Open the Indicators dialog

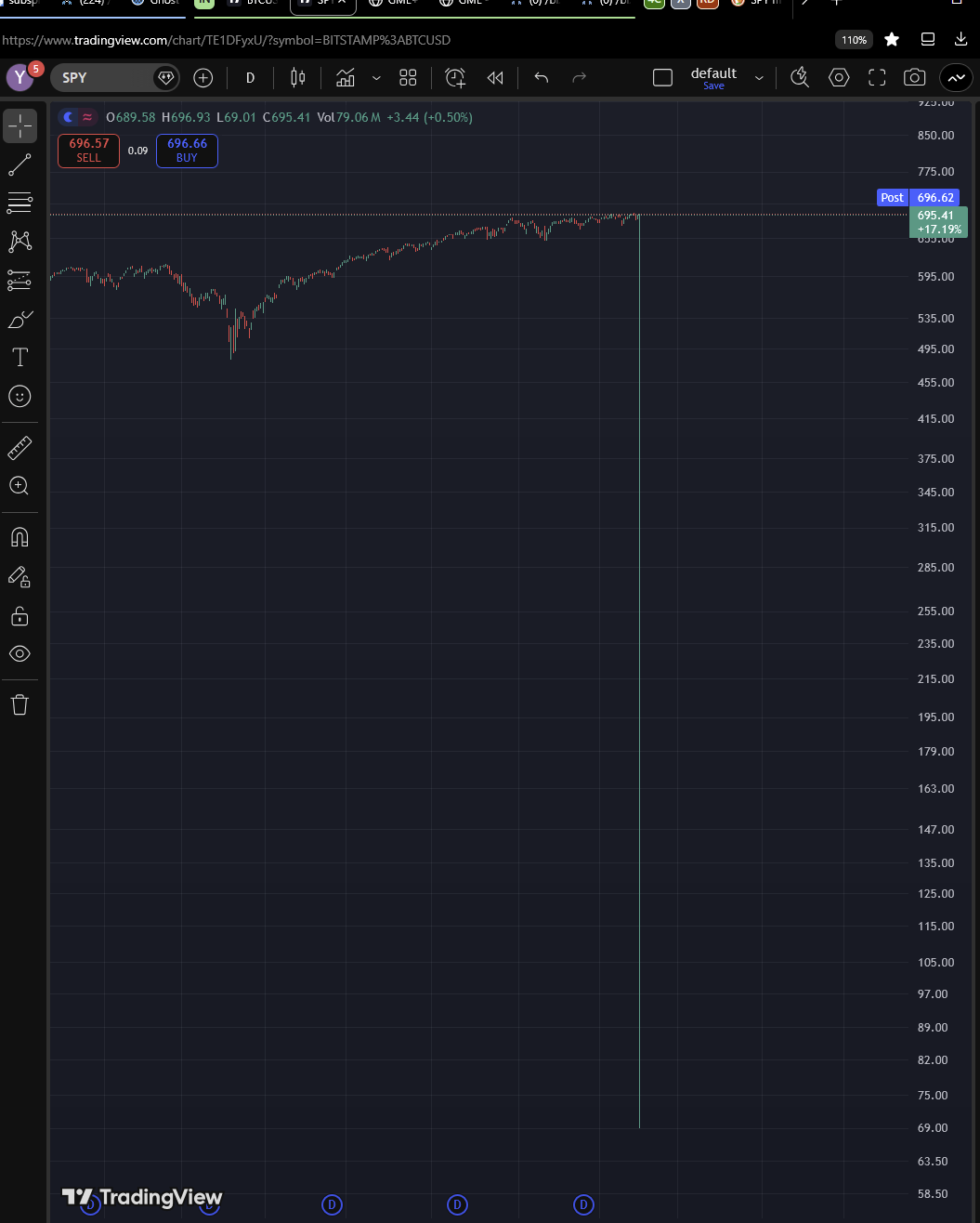coord(346,78)
